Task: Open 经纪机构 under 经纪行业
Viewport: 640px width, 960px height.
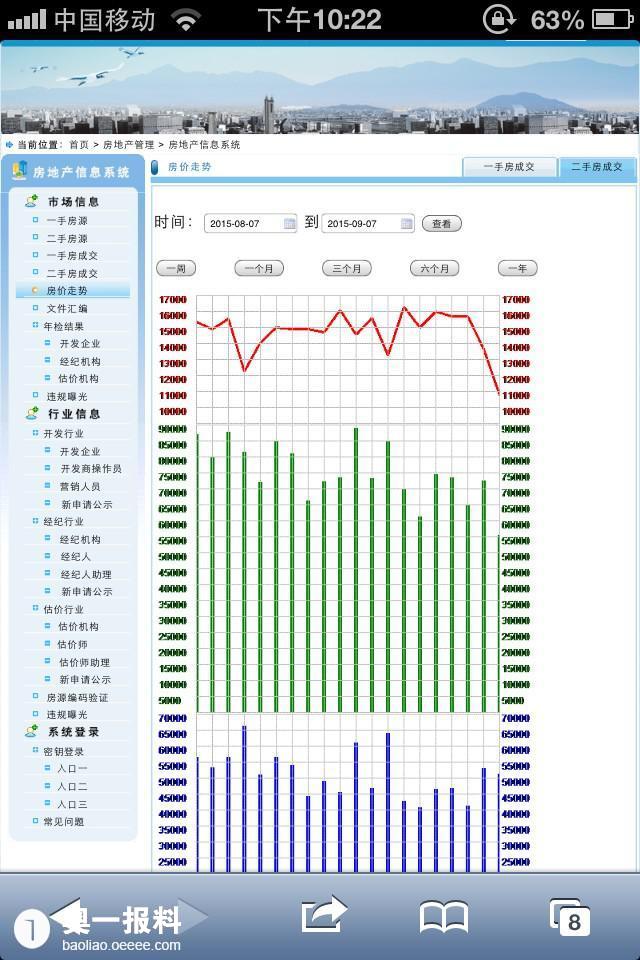Action: coord(80,539)
